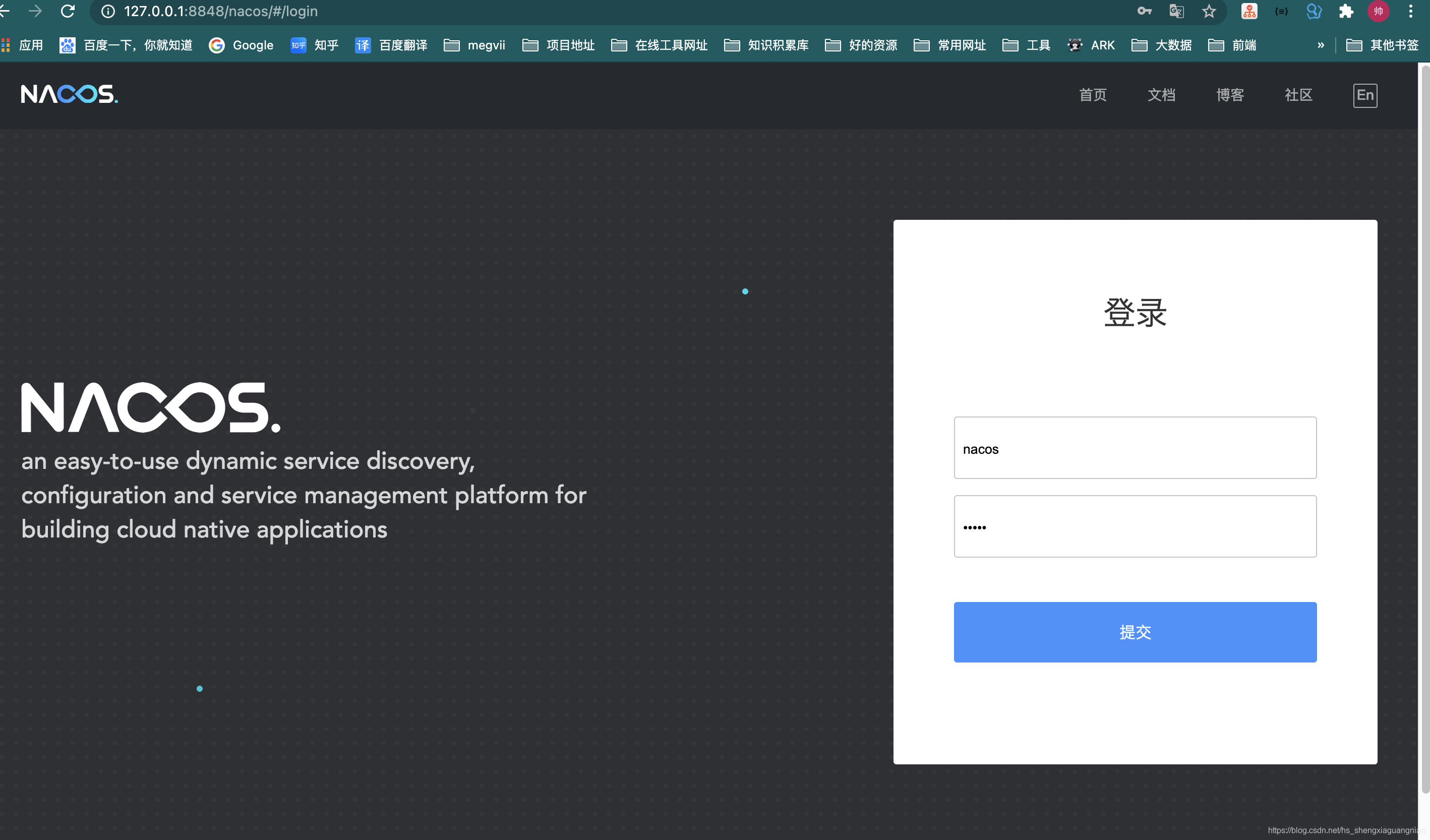Open the Extensions puzzle piece menu
1430x840 pixels.
point(1346,11)
